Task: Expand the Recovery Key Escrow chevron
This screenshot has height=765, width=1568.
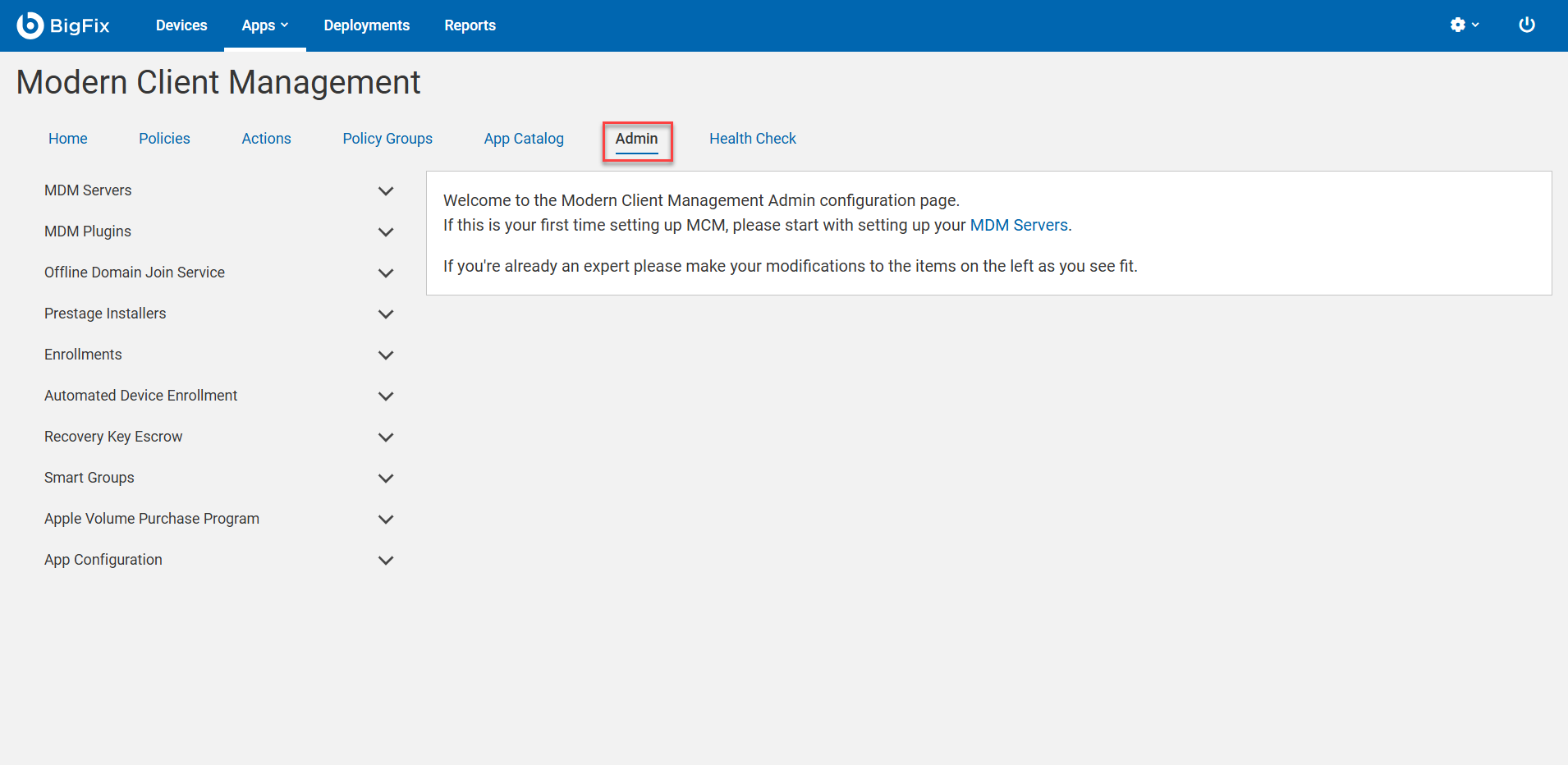Action: coord(386,437)
